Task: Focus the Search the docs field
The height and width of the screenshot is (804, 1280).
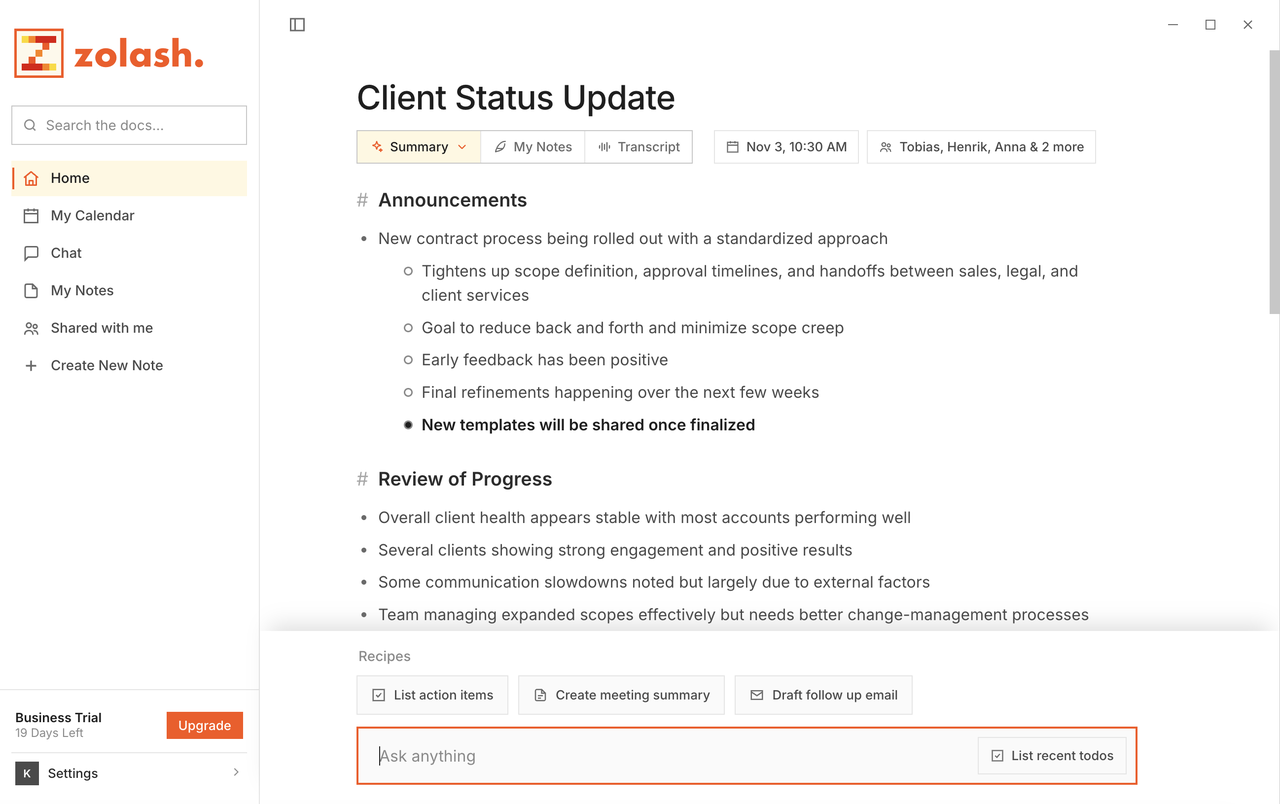Action: (x=129, y=125)
